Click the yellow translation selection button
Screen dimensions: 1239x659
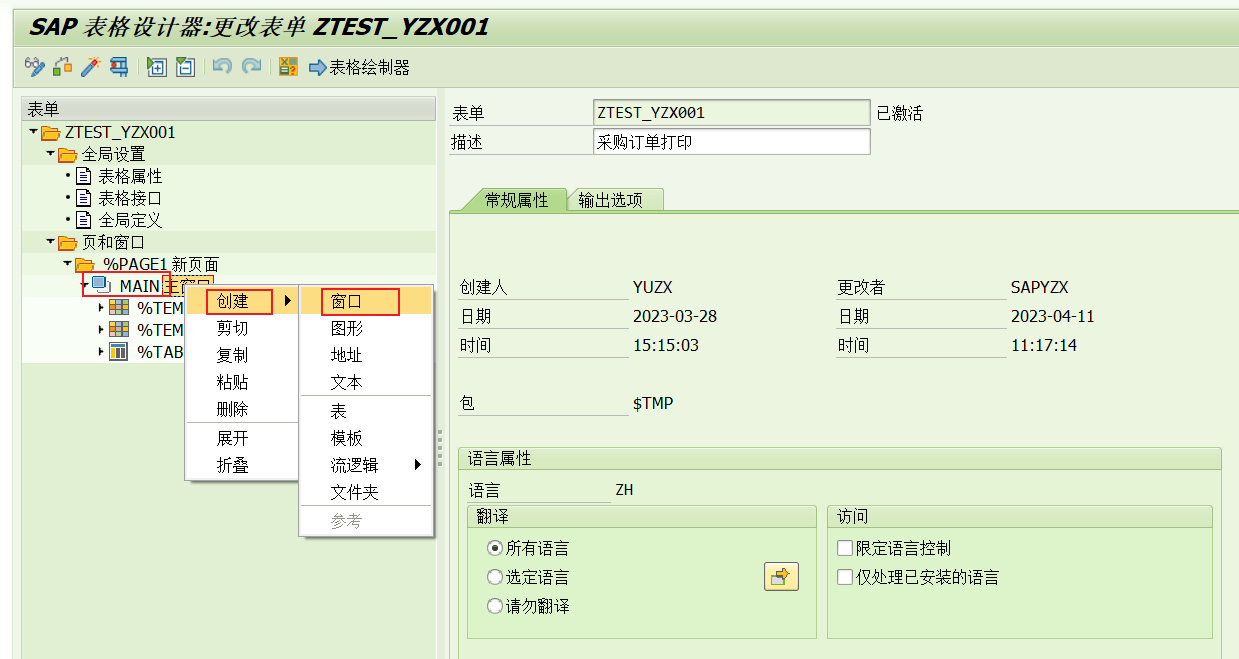point(780,577)
